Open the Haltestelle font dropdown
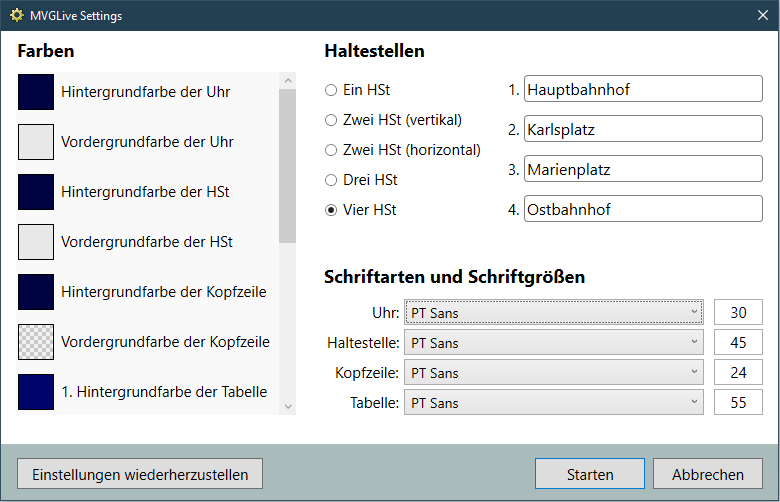 coord(554,342)
